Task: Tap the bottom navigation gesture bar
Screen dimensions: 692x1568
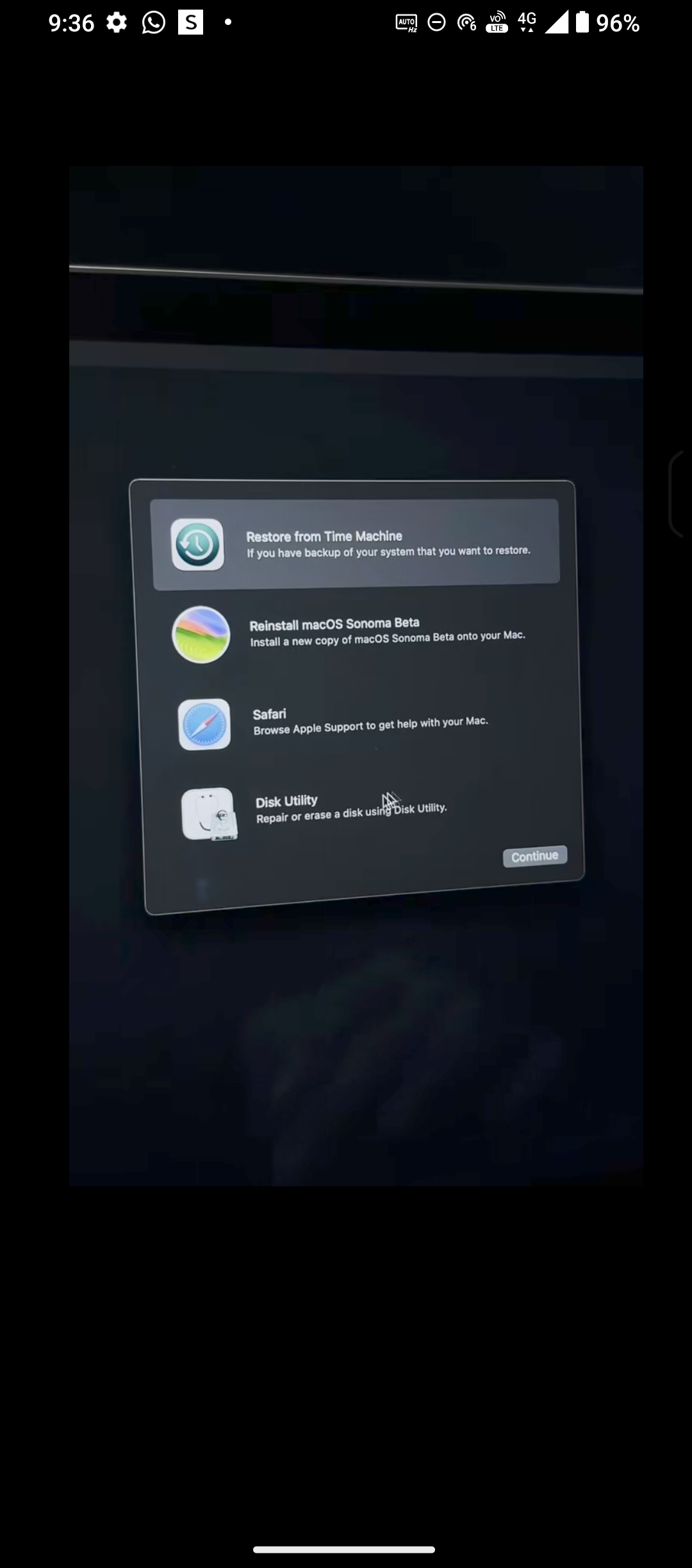Action: (x=344, y=1549)
